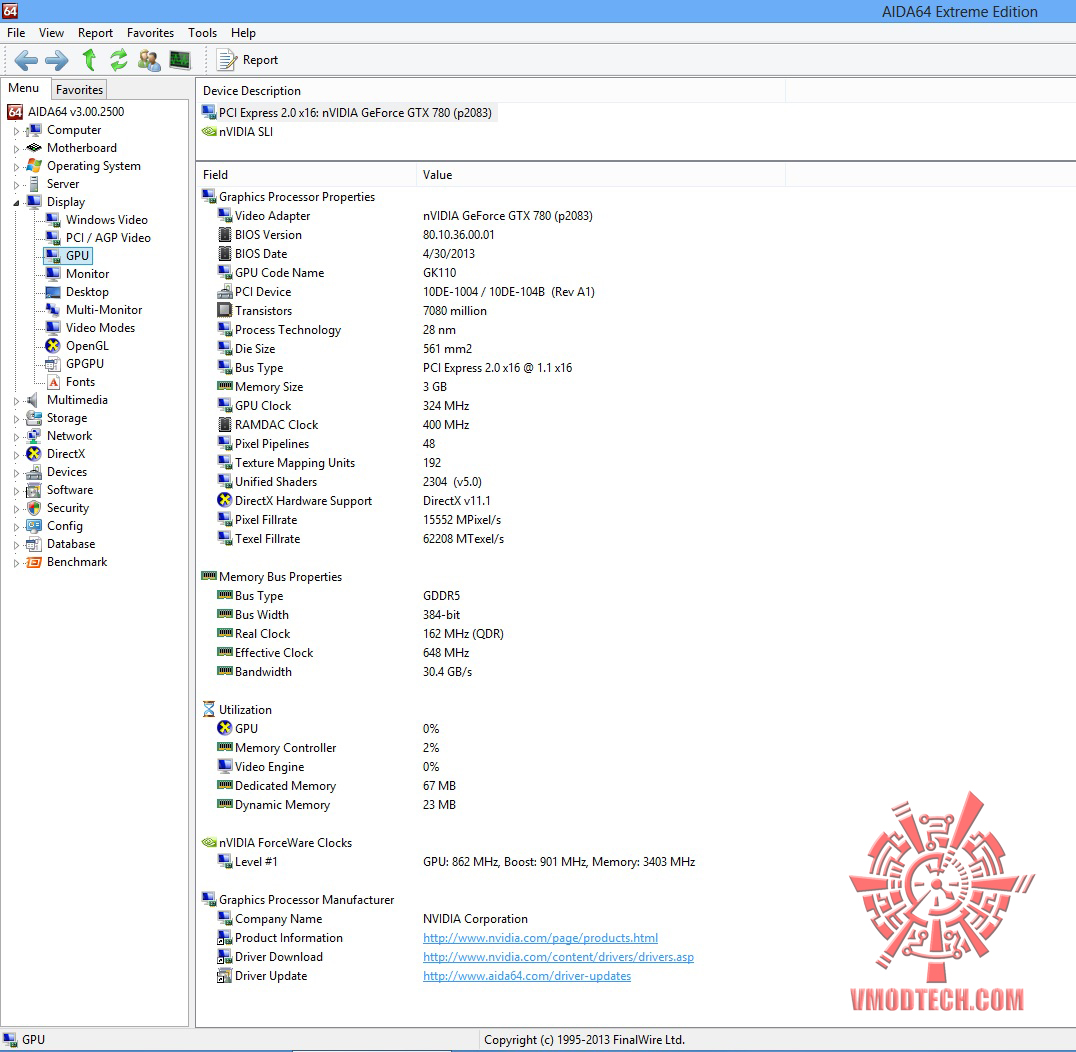Click the Device Description column header

(491, 91)
